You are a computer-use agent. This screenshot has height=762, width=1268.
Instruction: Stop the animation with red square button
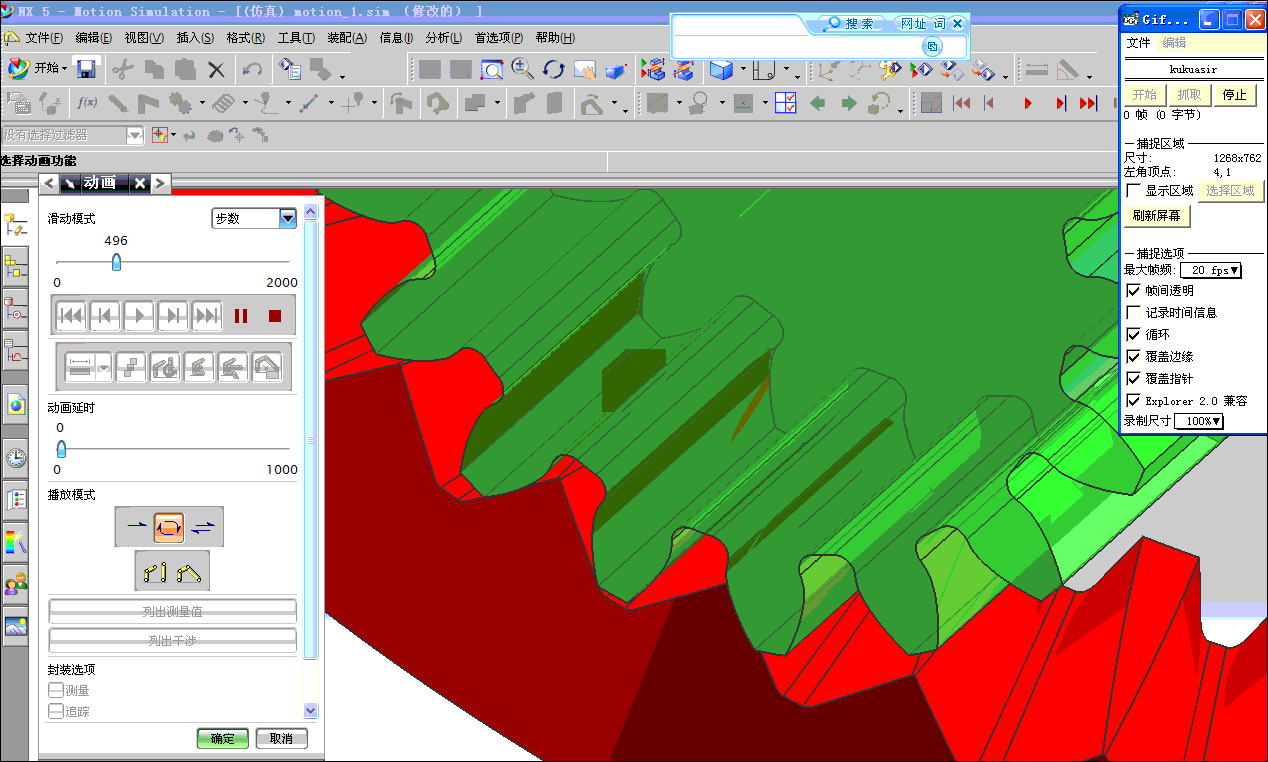[275, 316]
